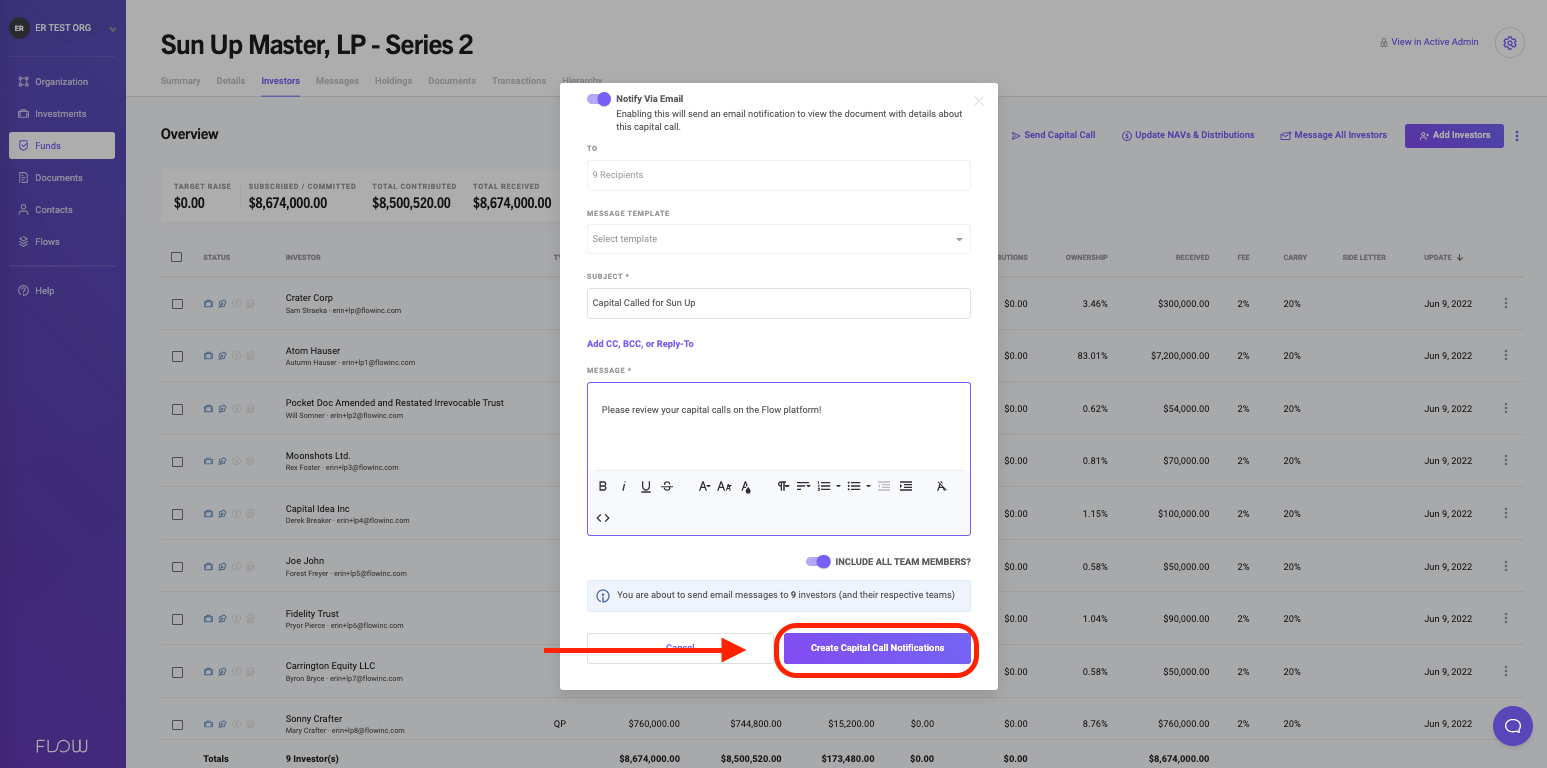Apply strikethrough formatting in the editor
The image size is (1547, 768).
pos(667,486)
